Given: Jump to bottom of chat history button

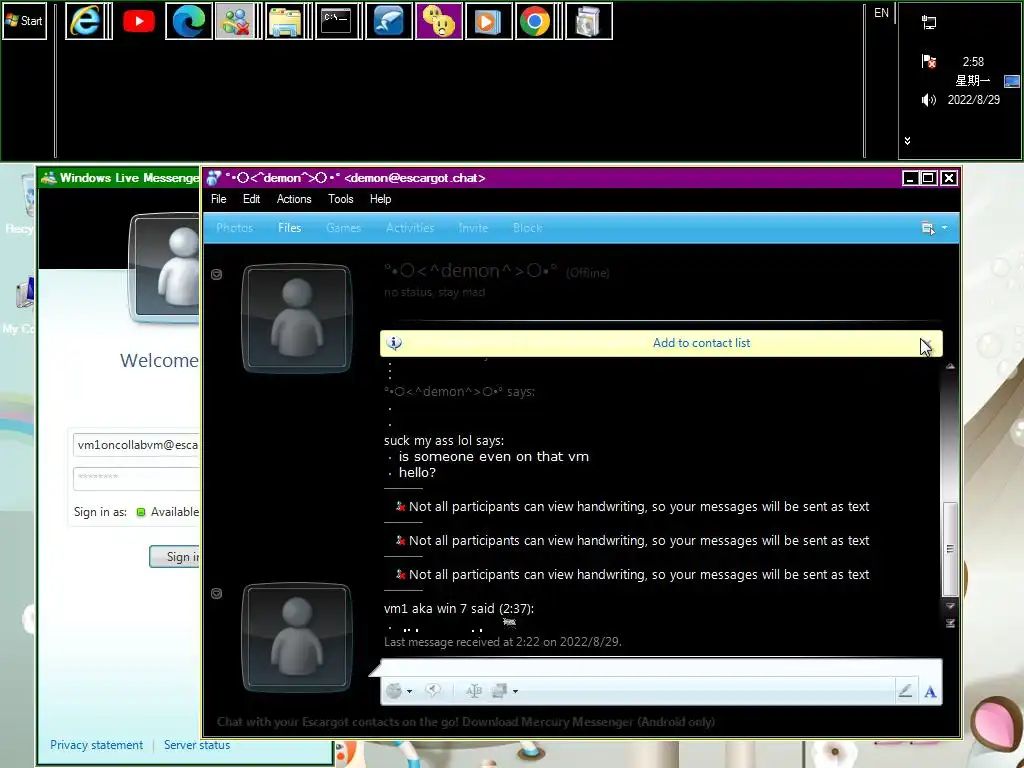Looking at the screenshot, I should pyautogui.click(x=950, y=623).
